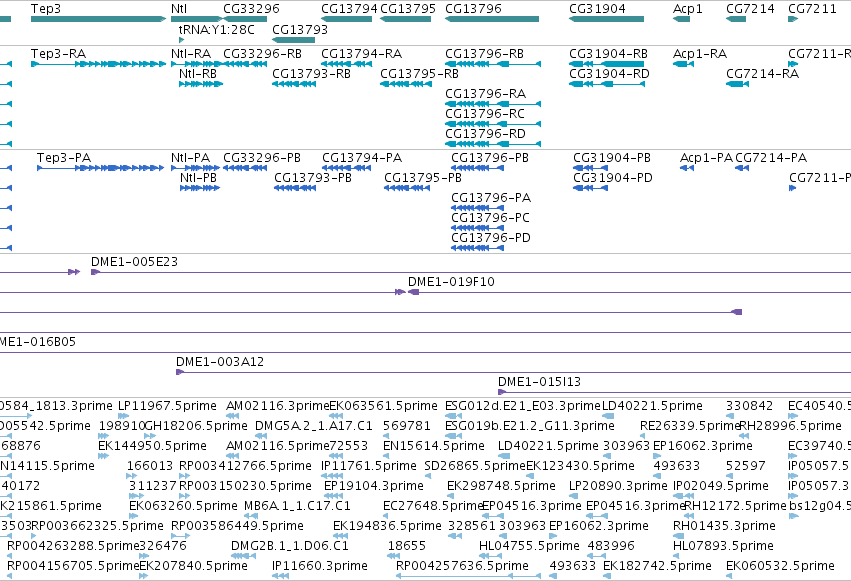Viewport: 851px width, 581px height.
Task: Select the CG13796-RB transcript
Action: (493, 64)
